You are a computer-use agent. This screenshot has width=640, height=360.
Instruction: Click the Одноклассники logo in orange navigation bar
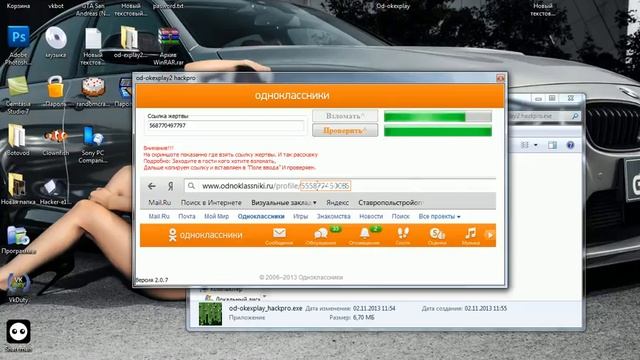205,235
